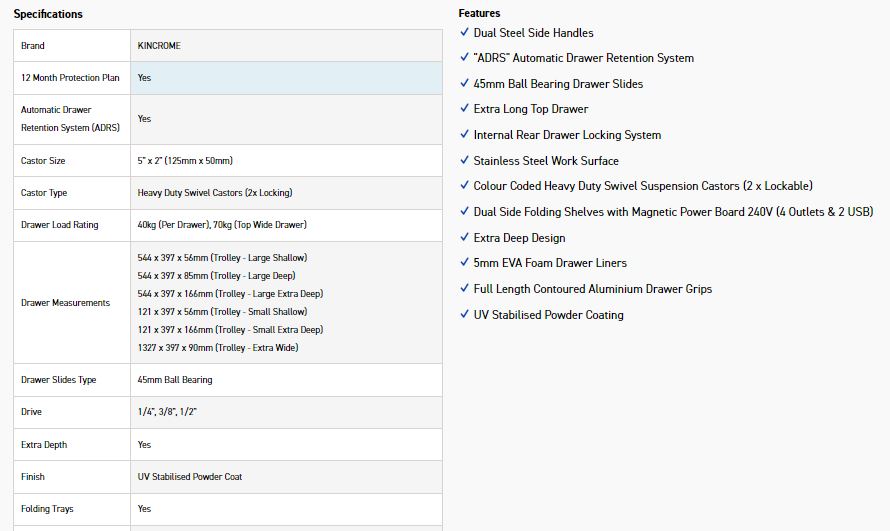Click the Drawer Load Rating label
890x531 pixels.
60,225
